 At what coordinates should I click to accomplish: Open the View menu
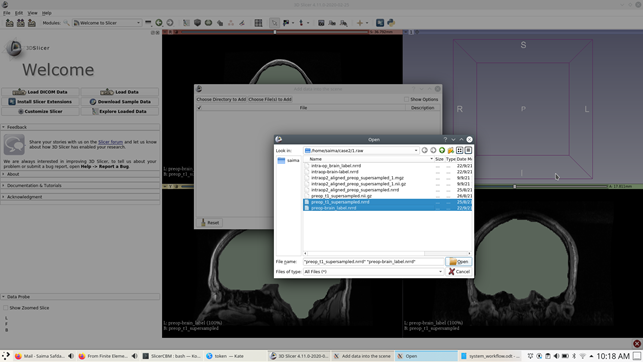[x=32, y=13]
